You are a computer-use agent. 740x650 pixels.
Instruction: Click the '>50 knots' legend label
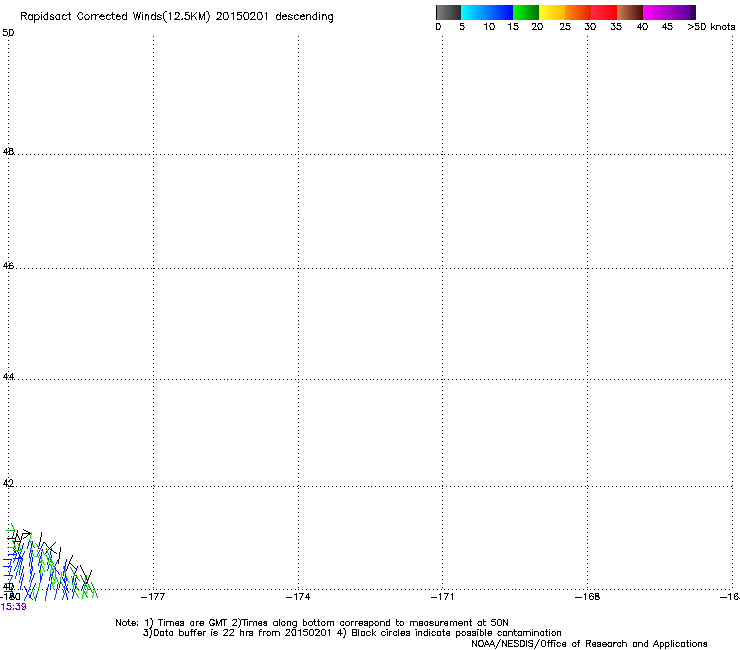711,27
